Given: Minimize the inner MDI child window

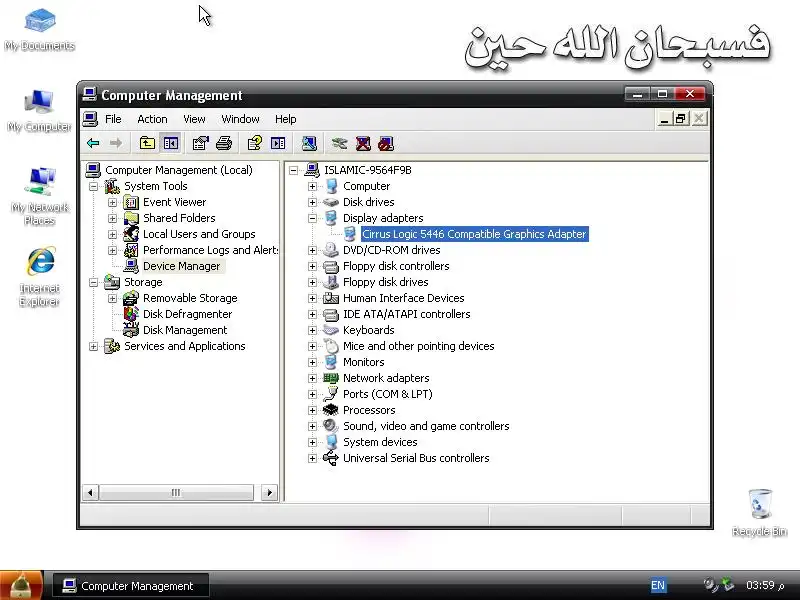Looking at the screenshot, I should pos(664,119).
